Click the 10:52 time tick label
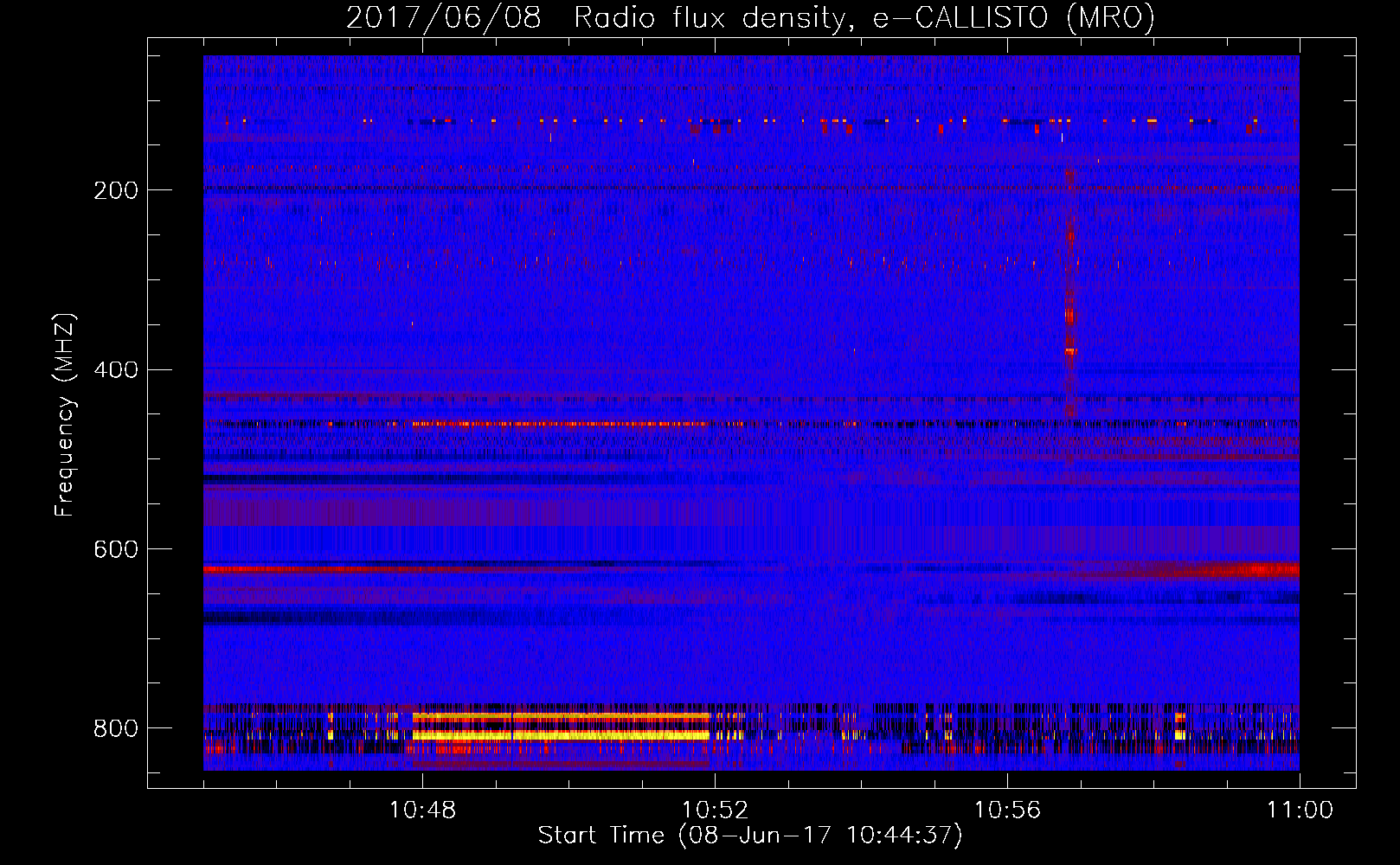This screenshot has height=865, width=1400. 715,810
